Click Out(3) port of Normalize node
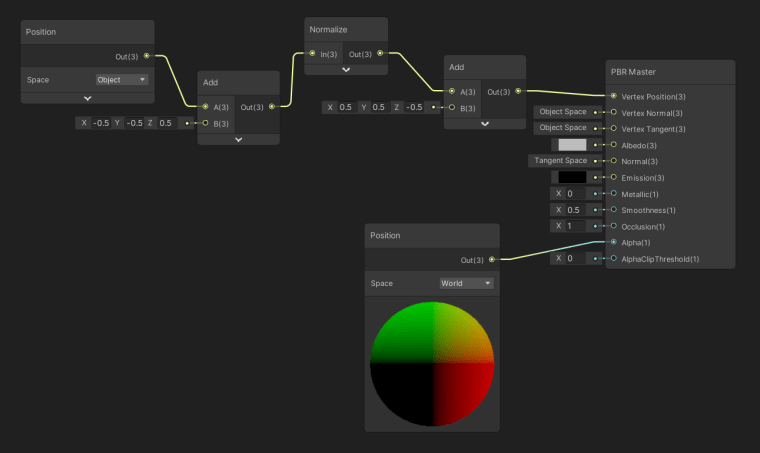 tap(380, 53)
